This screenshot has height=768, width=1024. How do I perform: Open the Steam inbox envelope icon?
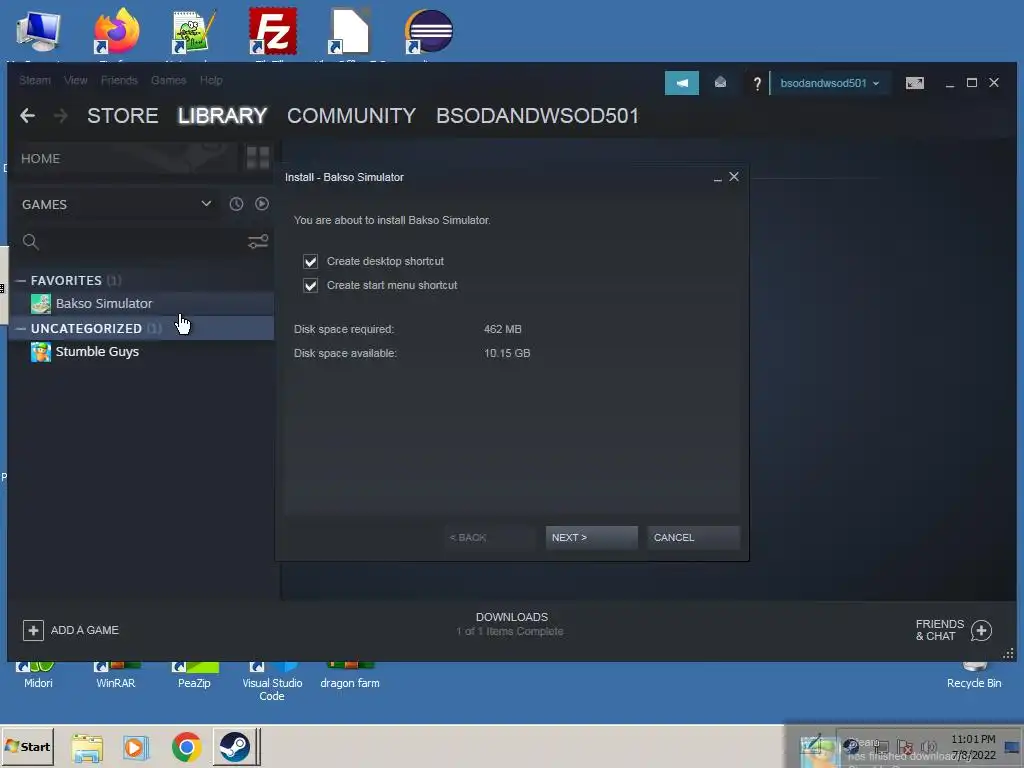720,83
